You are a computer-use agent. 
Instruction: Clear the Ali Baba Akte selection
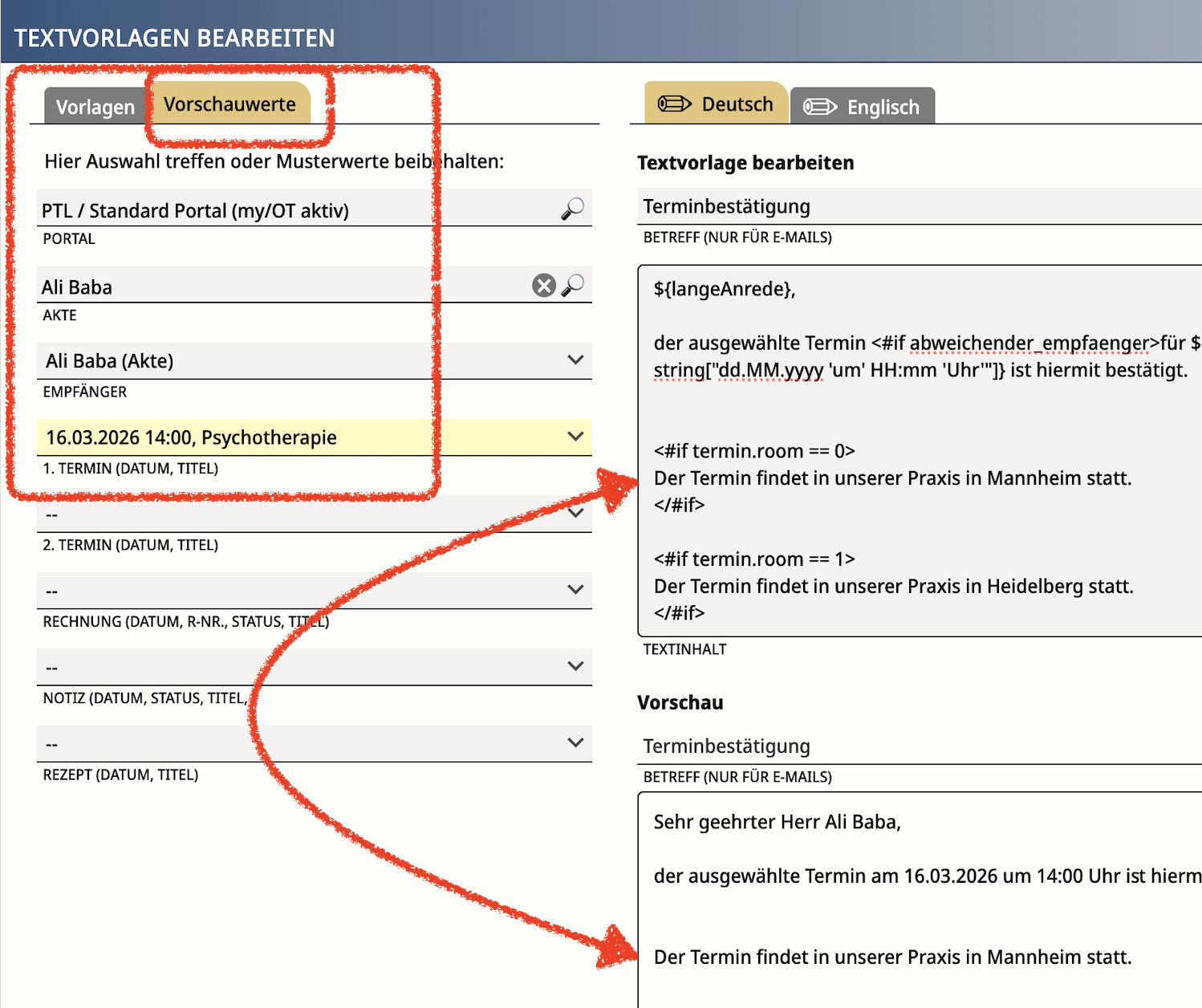[x=544, y=286]
